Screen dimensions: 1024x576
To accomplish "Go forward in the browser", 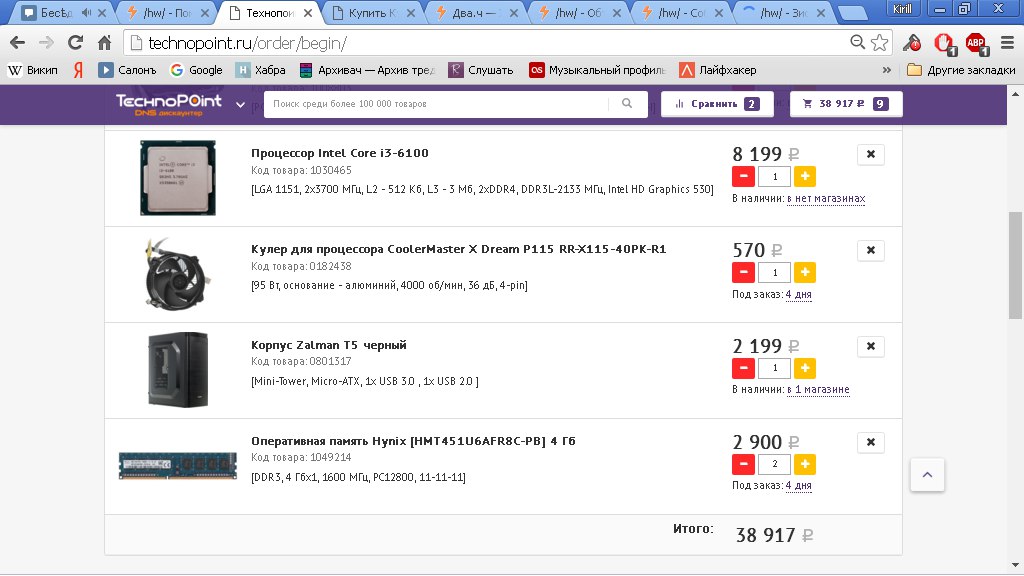I will (46, 43).
